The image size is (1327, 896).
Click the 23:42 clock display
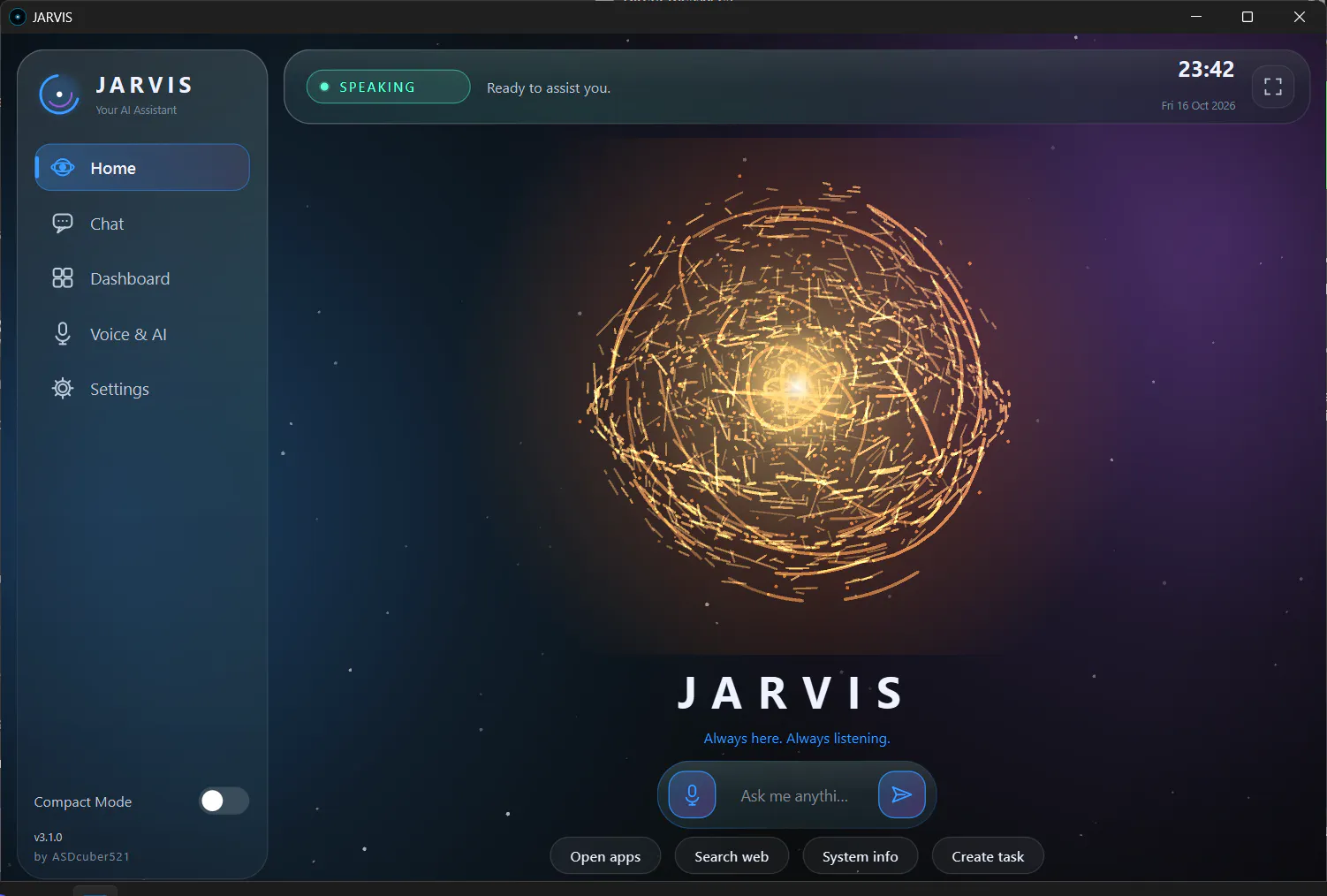tap(1206, 69)
